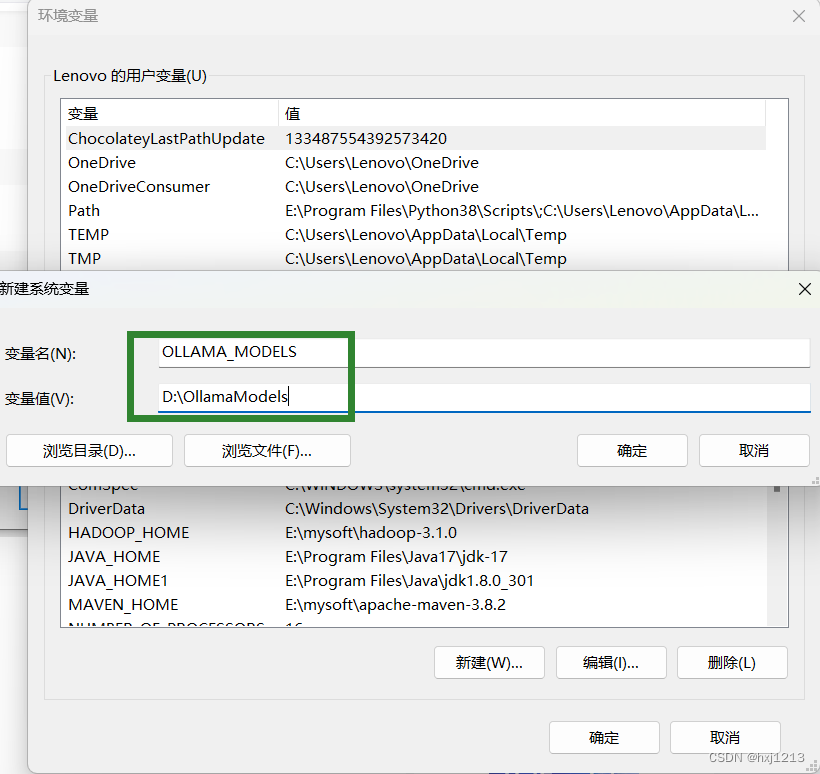The height and width of the screenshot is (774, 820).
Task: Select the DriverData system variable row
Action: 416,509
